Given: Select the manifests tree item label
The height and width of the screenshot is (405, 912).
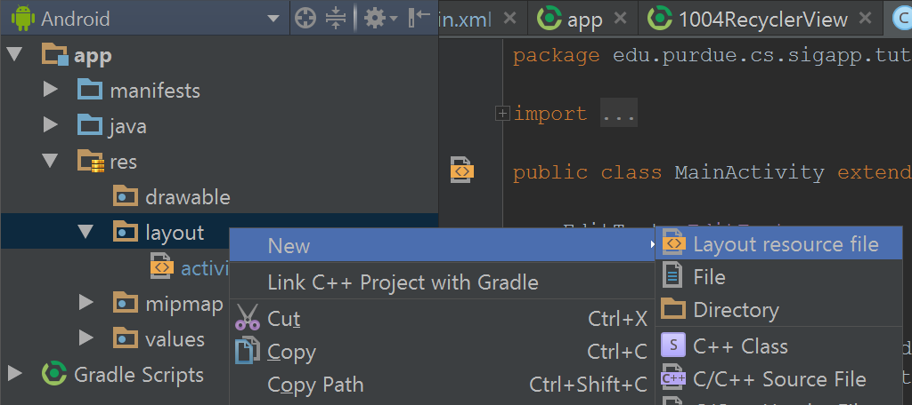Looking at the screenshot, I should [x=155, y=91].
